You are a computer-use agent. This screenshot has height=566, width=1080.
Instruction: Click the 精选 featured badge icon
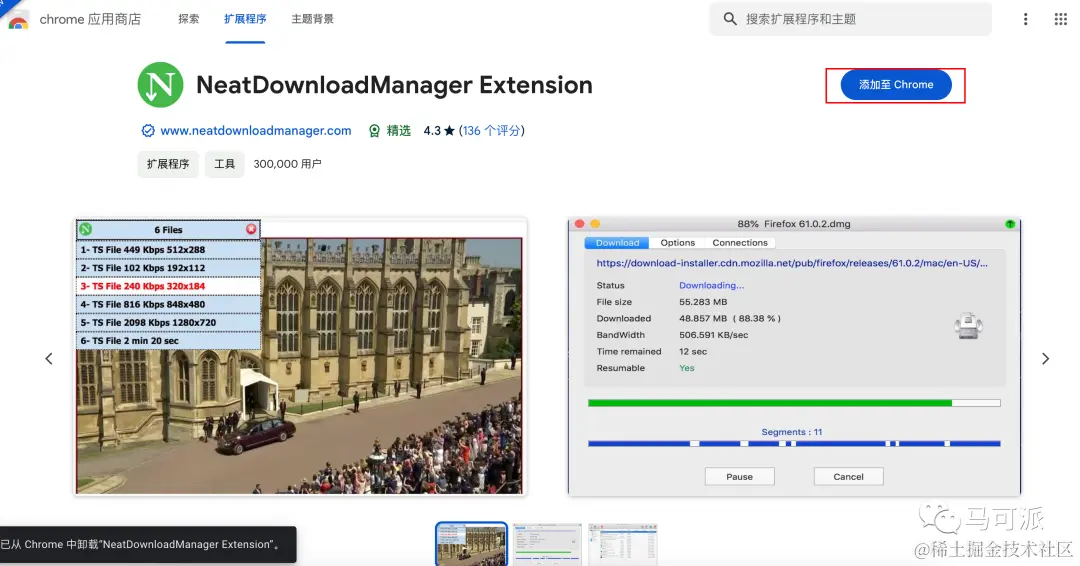click(374, 131)
